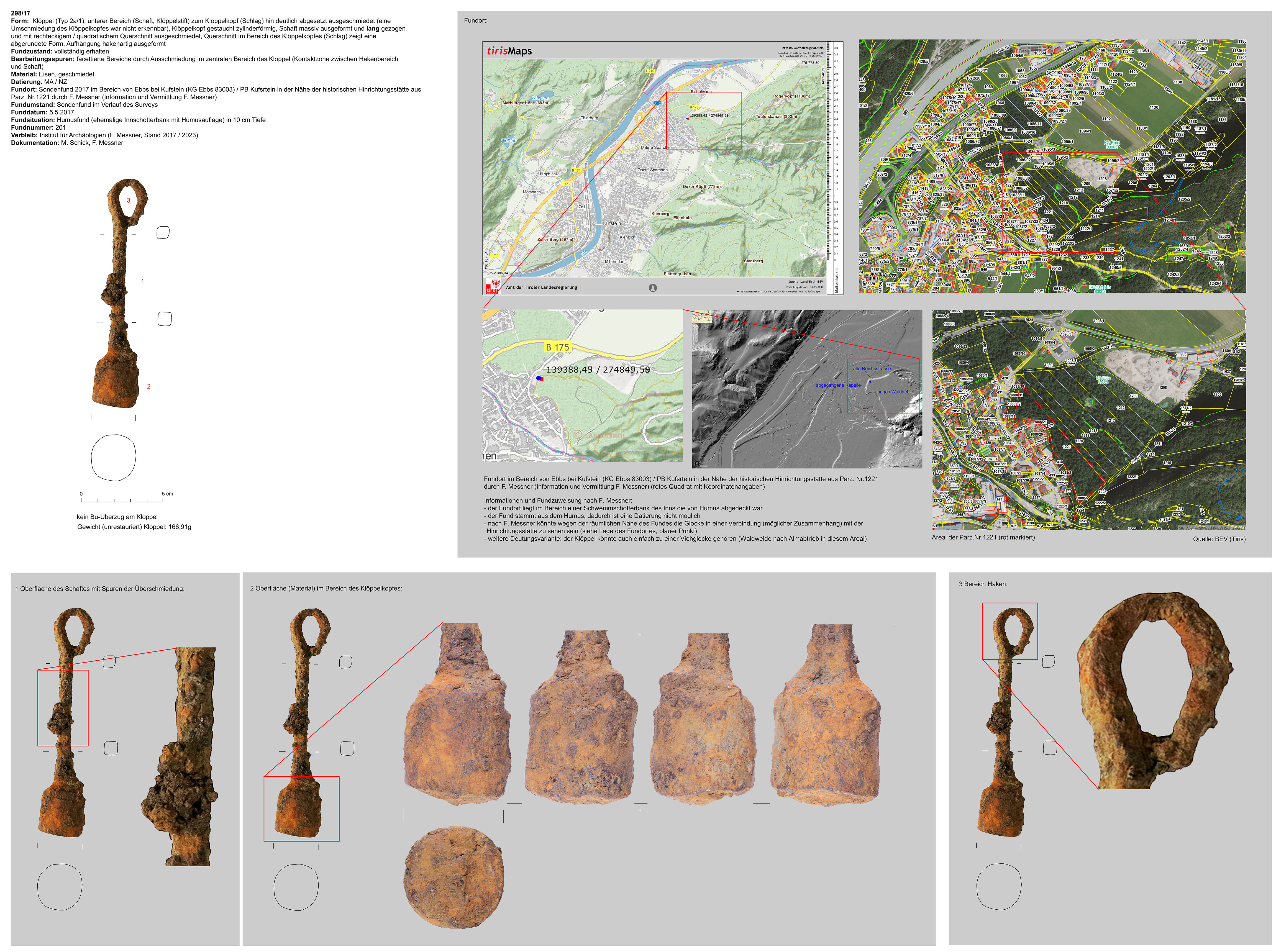Click the red number 1 beside the shaft
This screenshot has width=1276, height=952.
(x=142, y=281)
